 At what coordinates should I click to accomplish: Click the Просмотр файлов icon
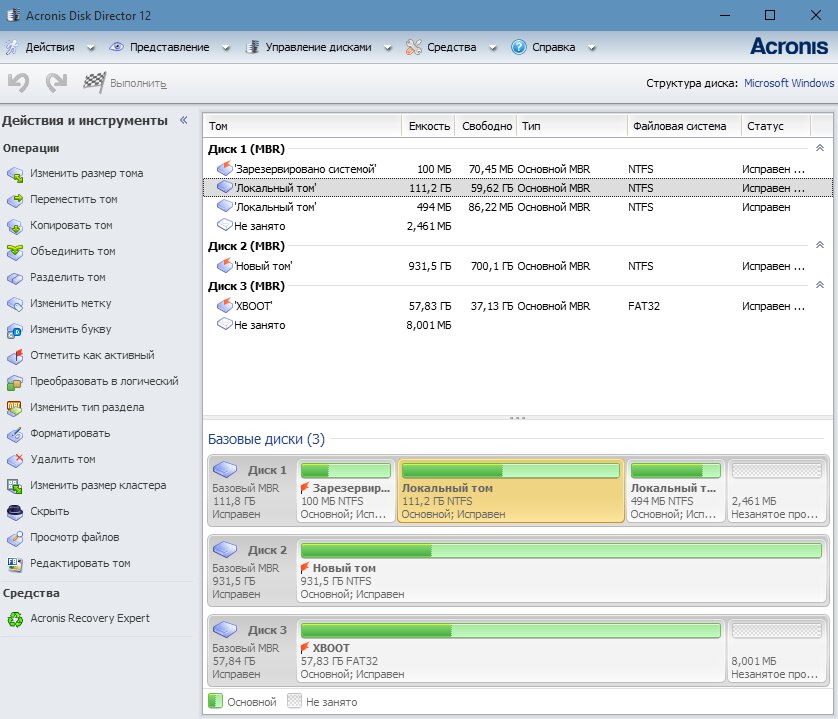pos(15,538)
